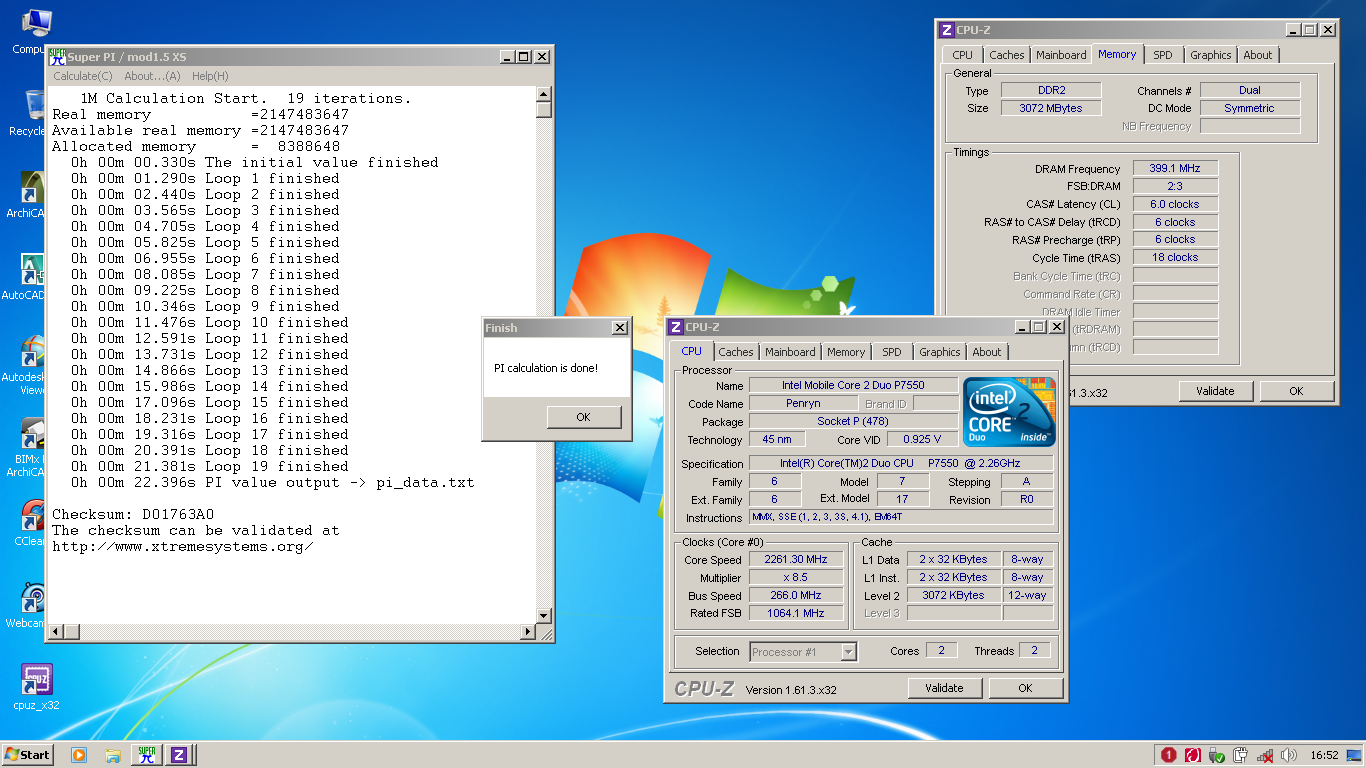The image size is (1366, 768).
Task: Open the Computer desktop icon
Action: click(30, 30)
